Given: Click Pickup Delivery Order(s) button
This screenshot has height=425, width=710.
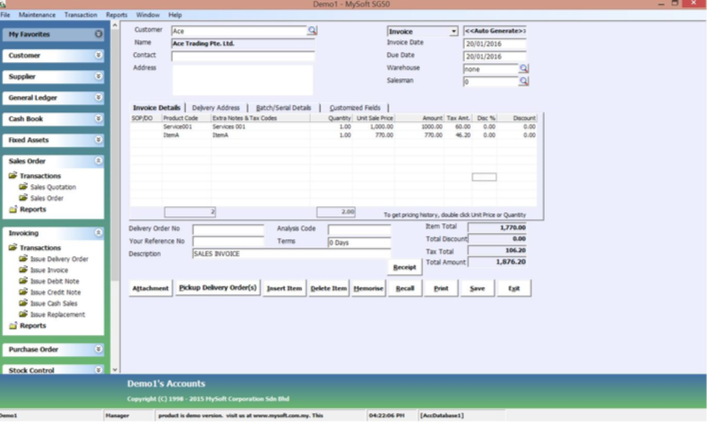Looking at the screenshot, I should click(x=218, y=288).
